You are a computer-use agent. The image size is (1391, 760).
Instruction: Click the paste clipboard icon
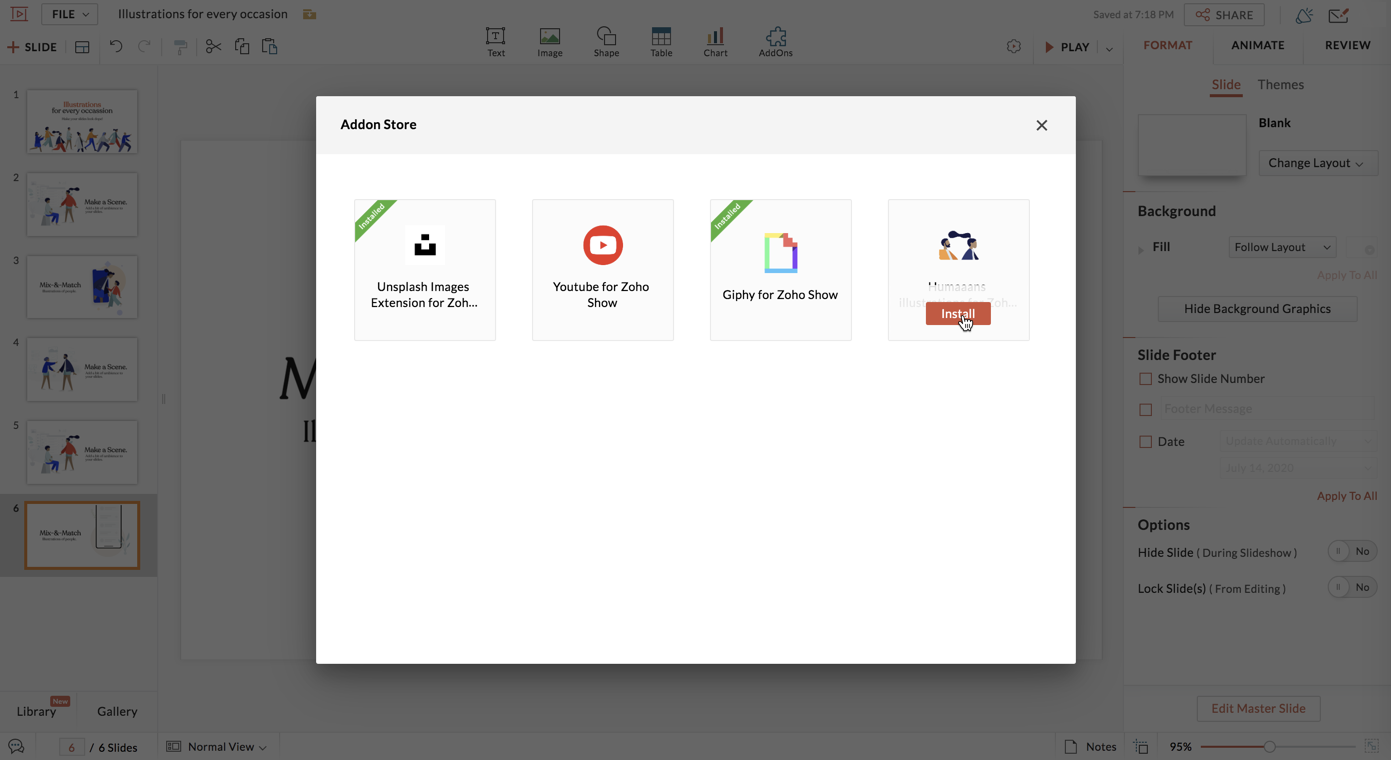pos(270,47)
